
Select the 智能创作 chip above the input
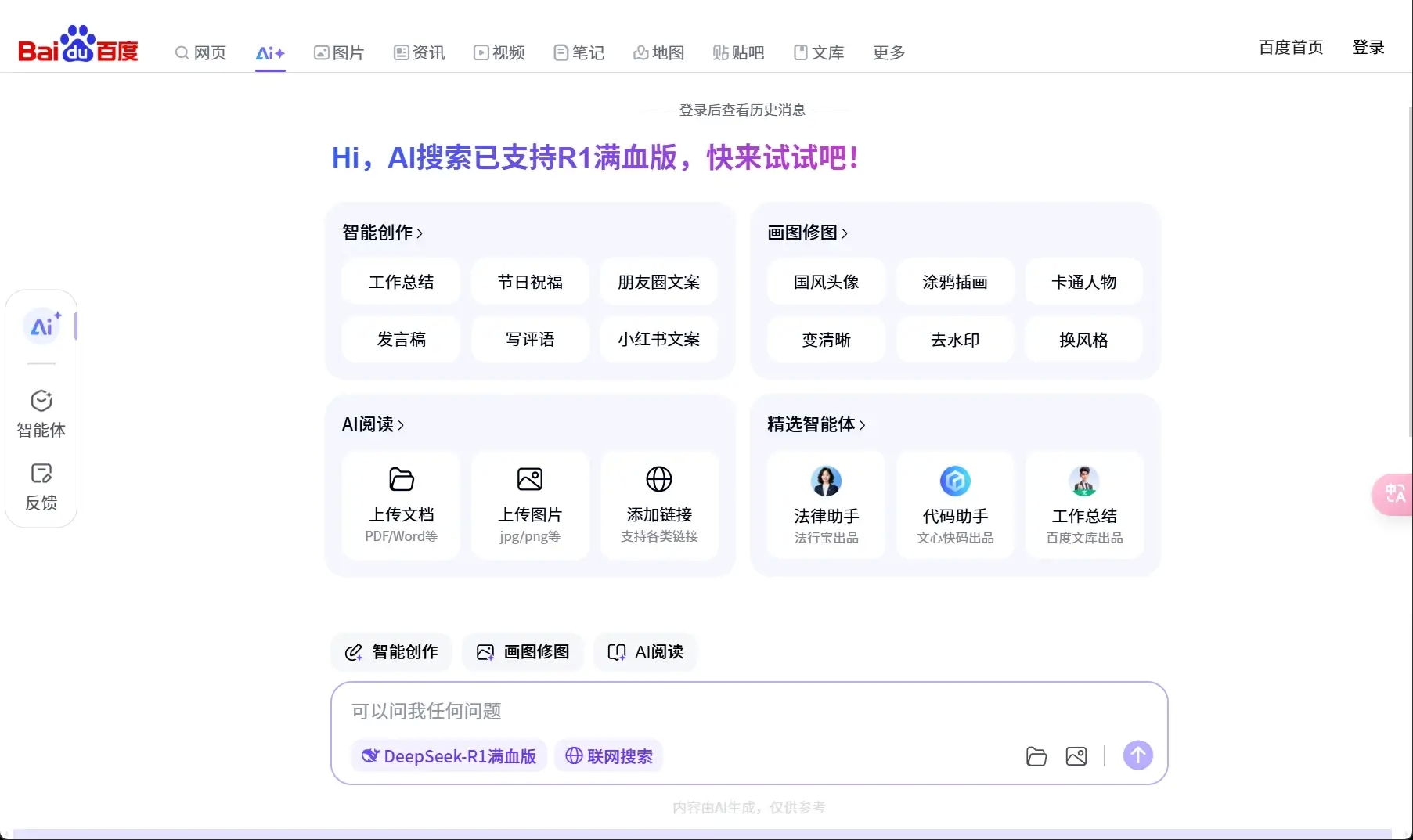pyautogui.click(x=391, y=652)
